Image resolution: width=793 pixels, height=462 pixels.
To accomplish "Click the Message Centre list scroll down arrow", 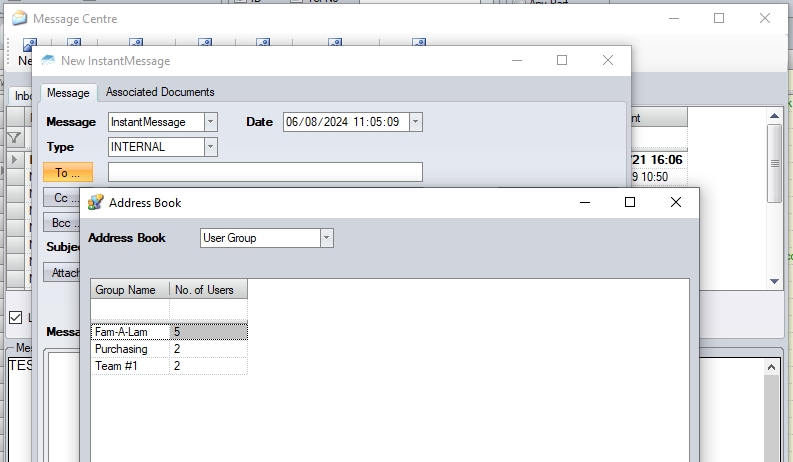I will 774,281.
